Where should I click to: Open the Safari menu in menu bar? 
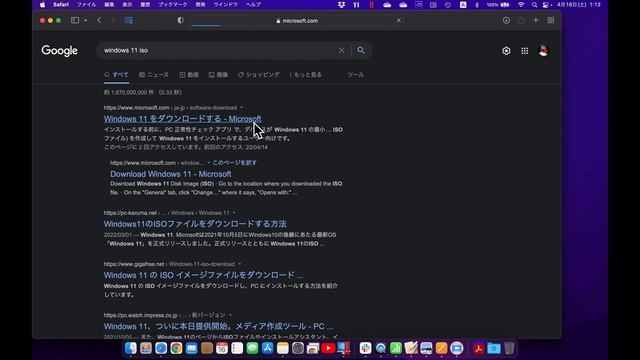coord(61,4)
